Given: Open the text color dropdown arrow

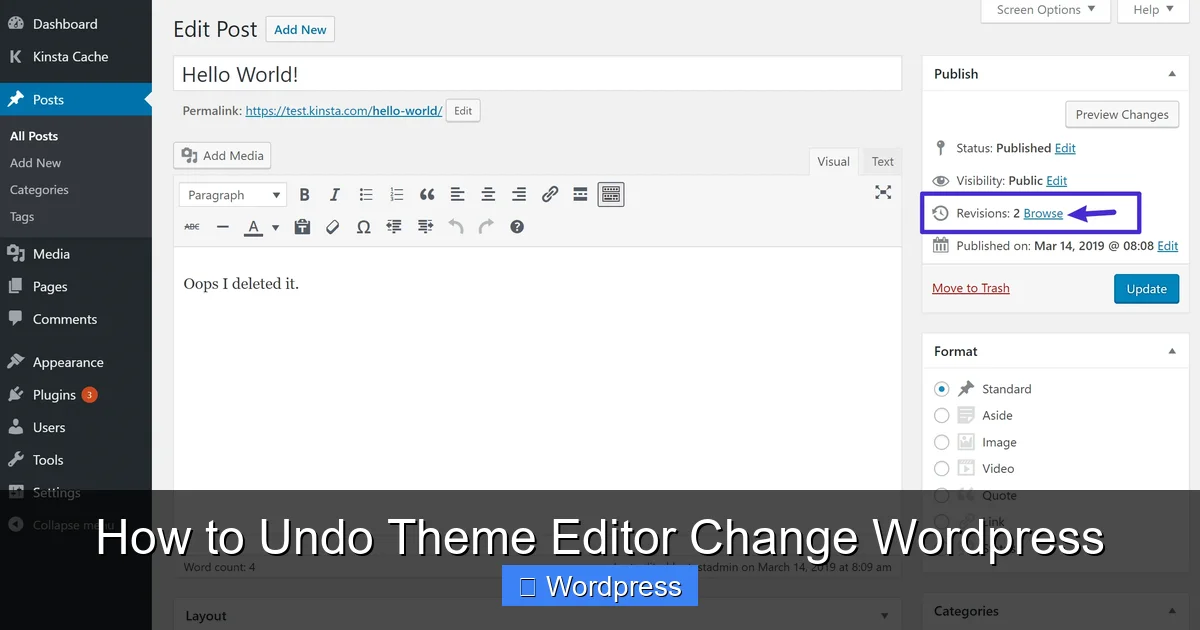Looking at the screenshot, I should point(275,227).
